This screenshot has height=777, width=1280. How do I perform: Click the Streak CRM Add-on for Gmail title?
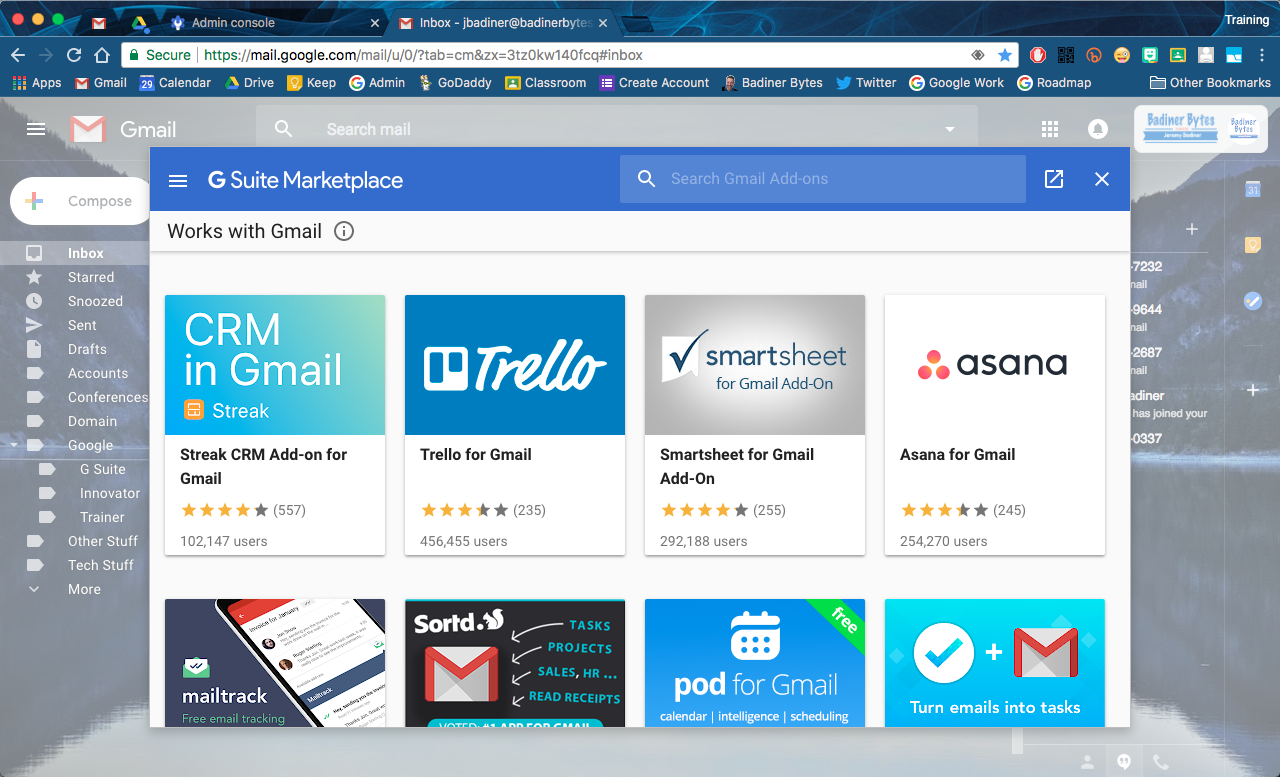point(264,466)
